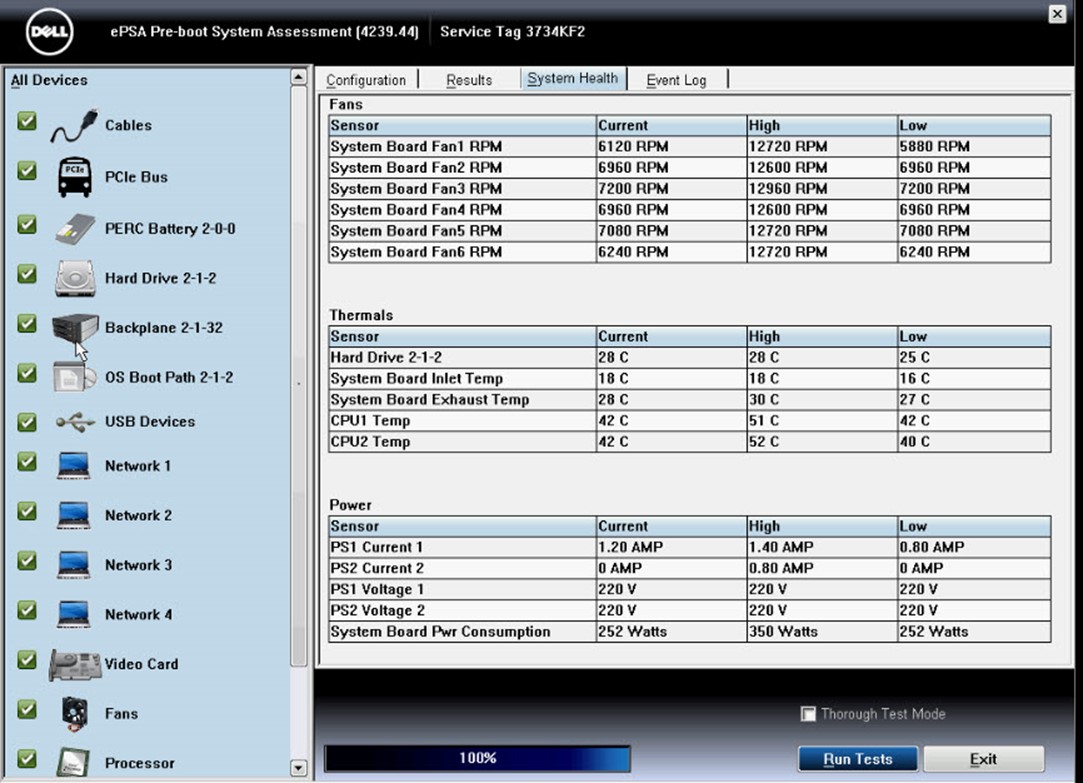Click the PS2 Current 2 sensor name
The height and width of the screenshot is (783, 1083).
(x=377, y=568)
